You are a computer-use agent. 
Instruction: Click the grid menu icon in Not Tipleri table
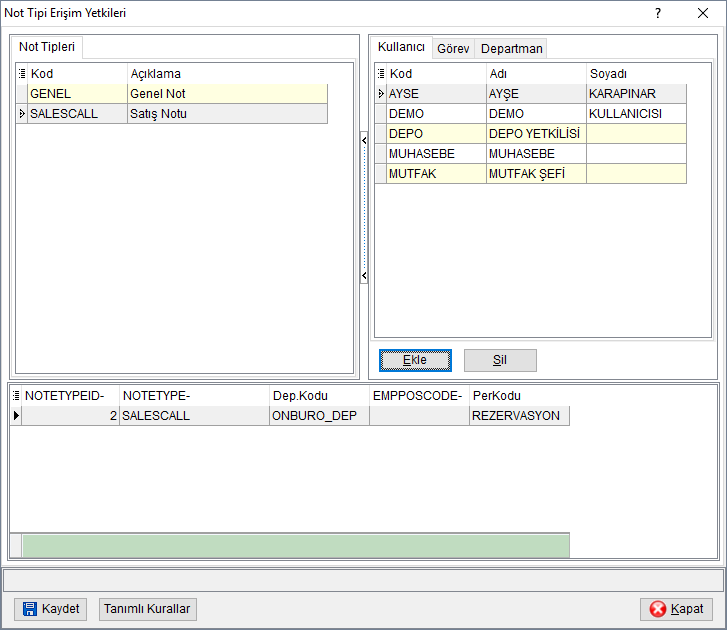click(x=22, y=74)
